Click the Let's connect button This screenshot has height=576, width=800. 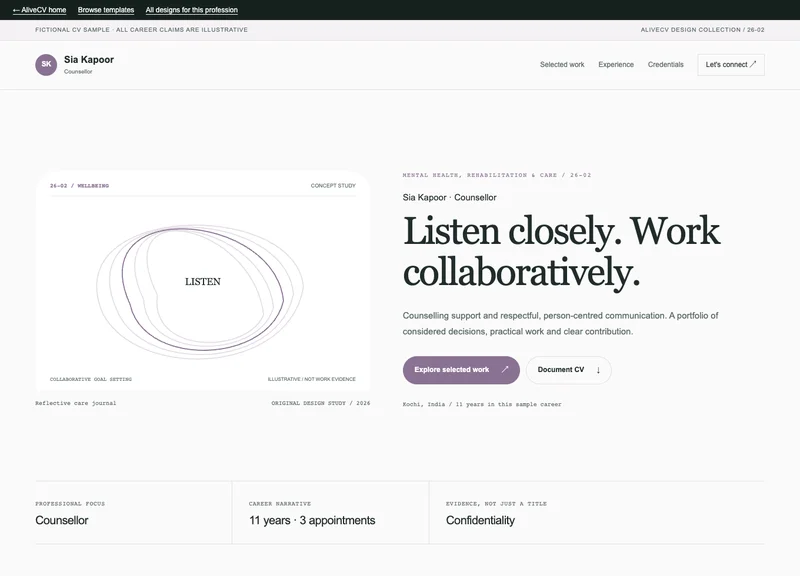tap(731, 65)
